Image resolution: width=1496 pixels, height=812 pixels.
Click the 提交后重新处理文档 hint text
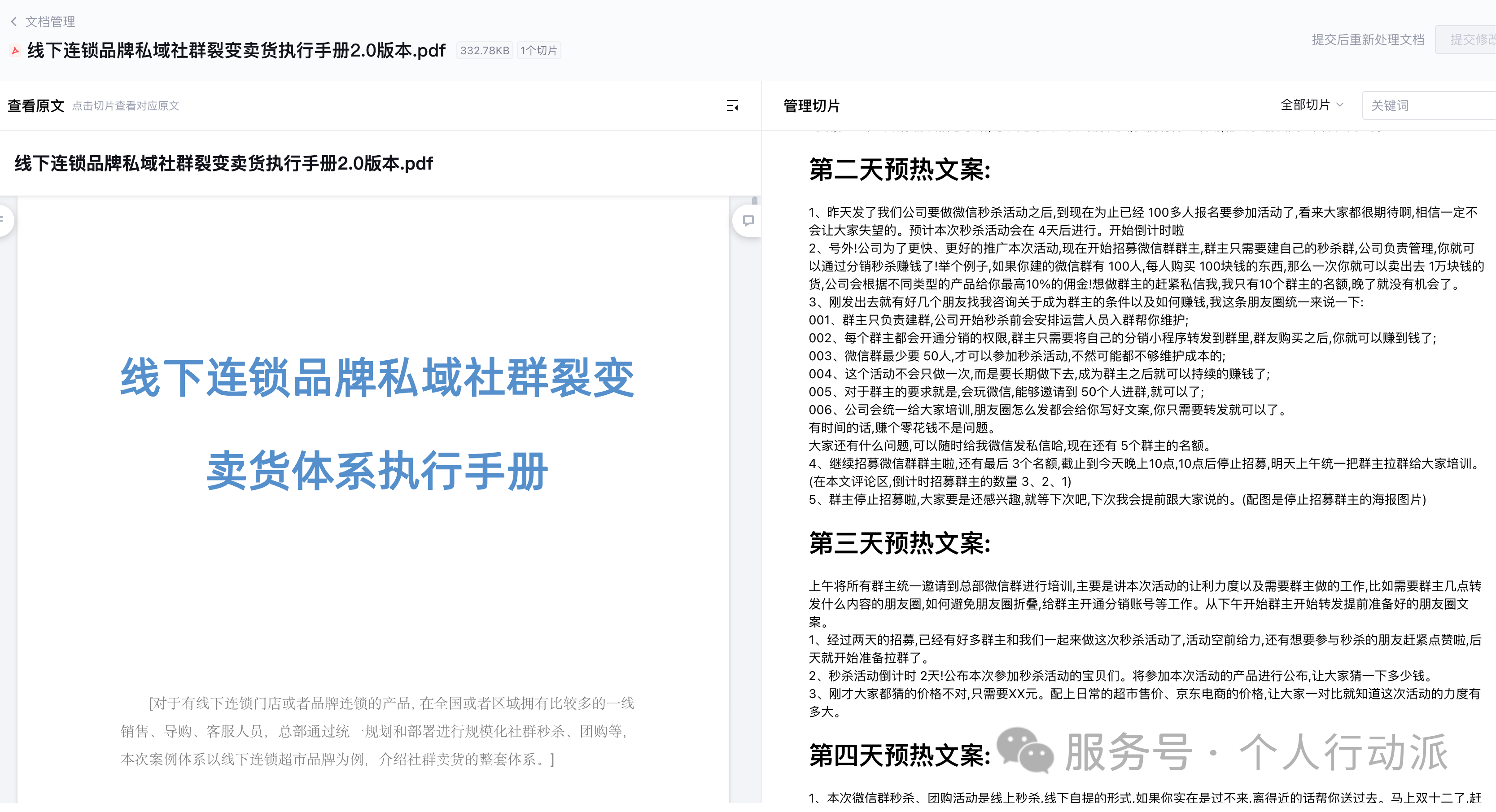click(1368, 39)
